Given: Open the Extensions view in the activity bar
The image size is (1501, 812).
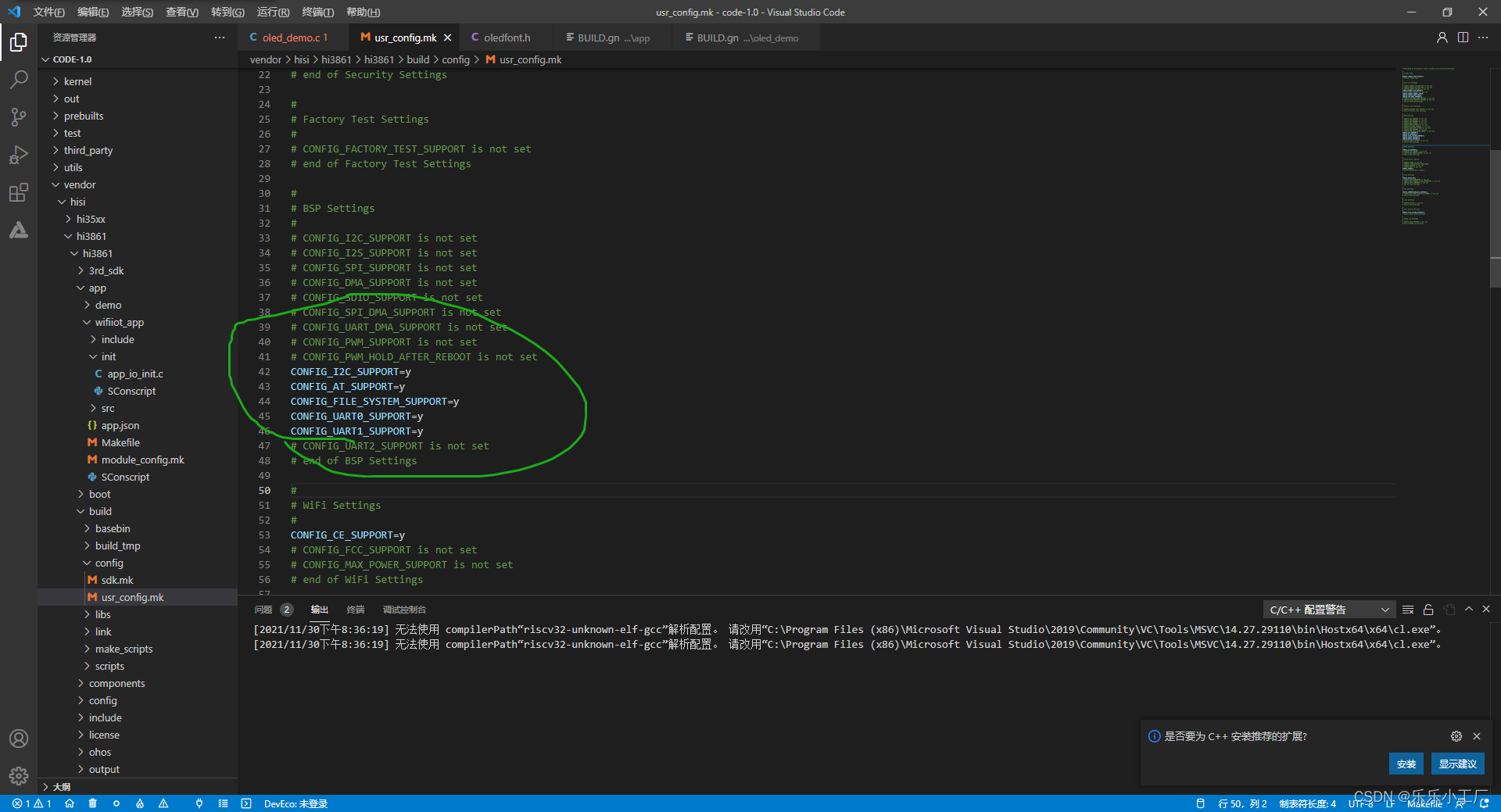Looking at the screenshot, I should [x=19, y=192].
